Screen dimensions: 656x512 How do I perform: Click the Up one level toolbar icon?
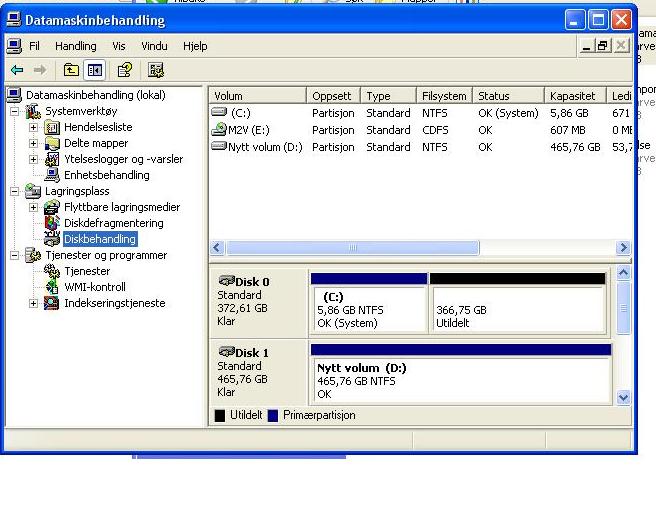point(71,70)
